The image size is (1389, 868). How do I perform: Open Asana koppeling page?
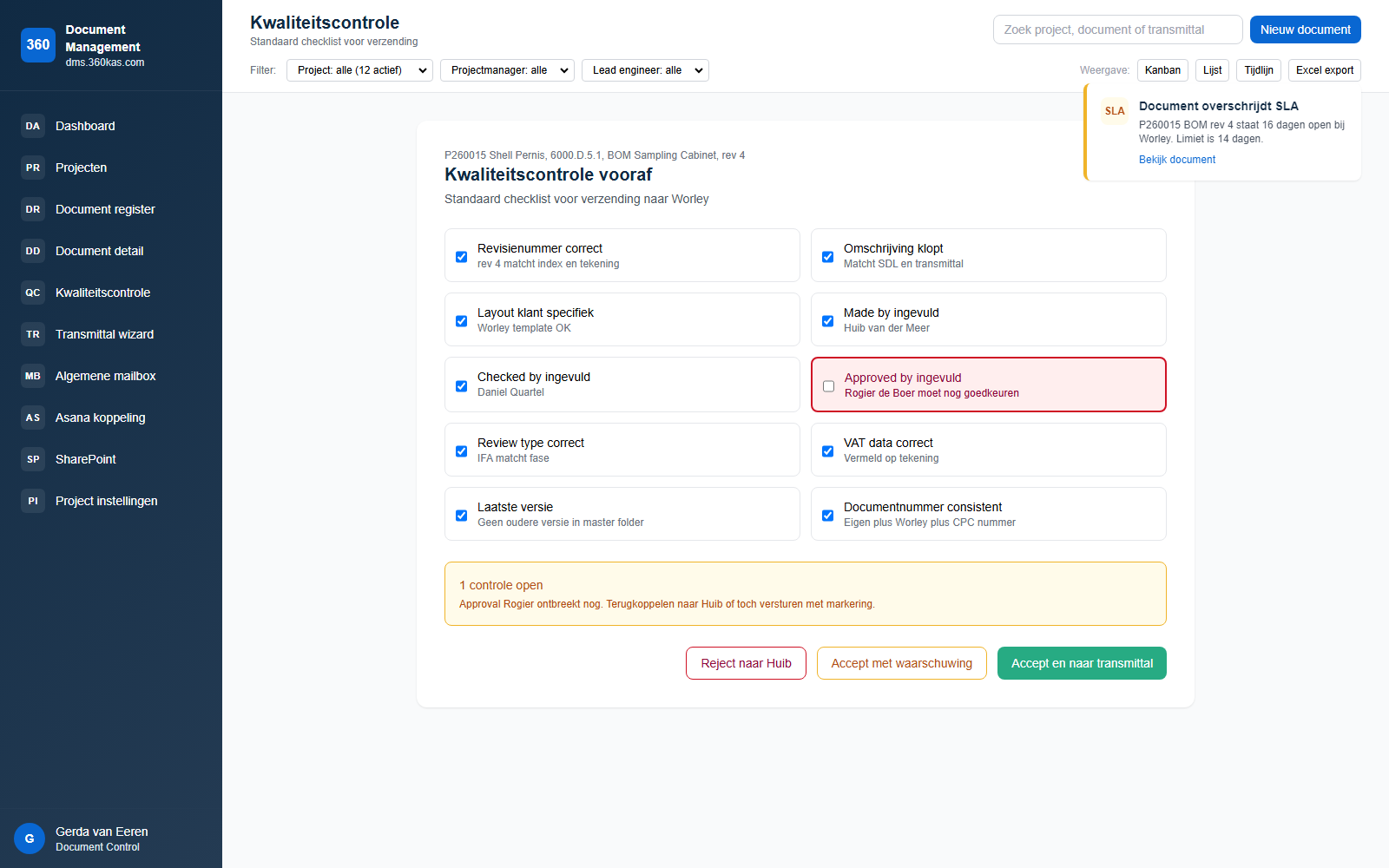[111, 418]
